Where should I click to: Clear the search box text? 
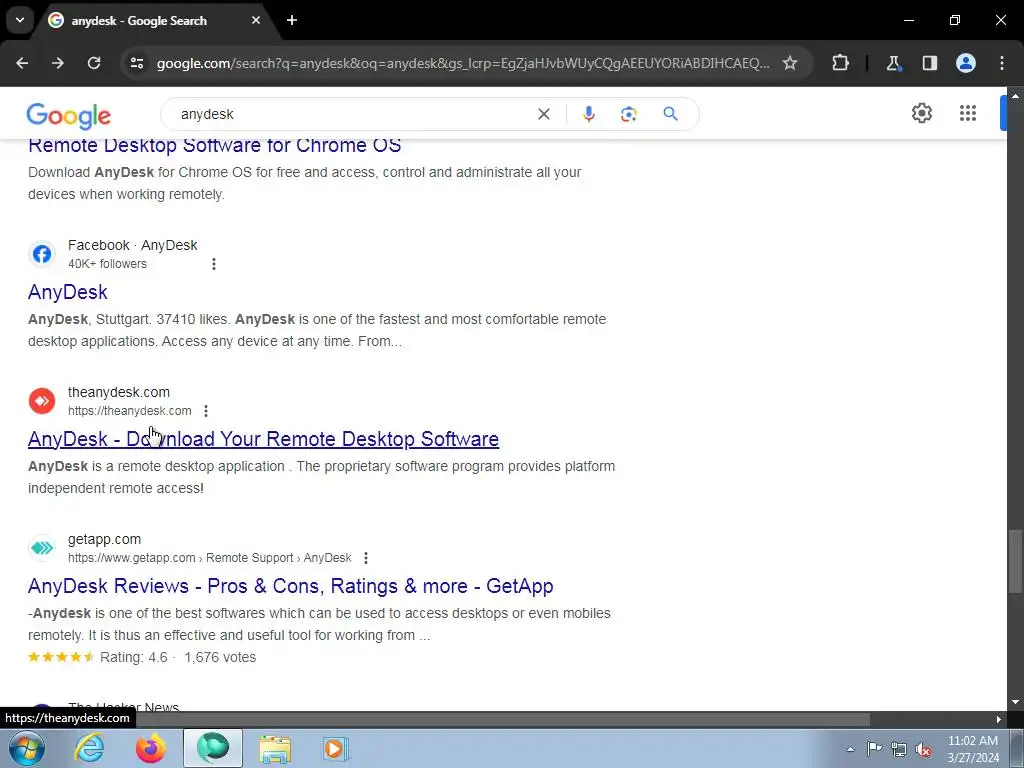[x=543, y=114]
